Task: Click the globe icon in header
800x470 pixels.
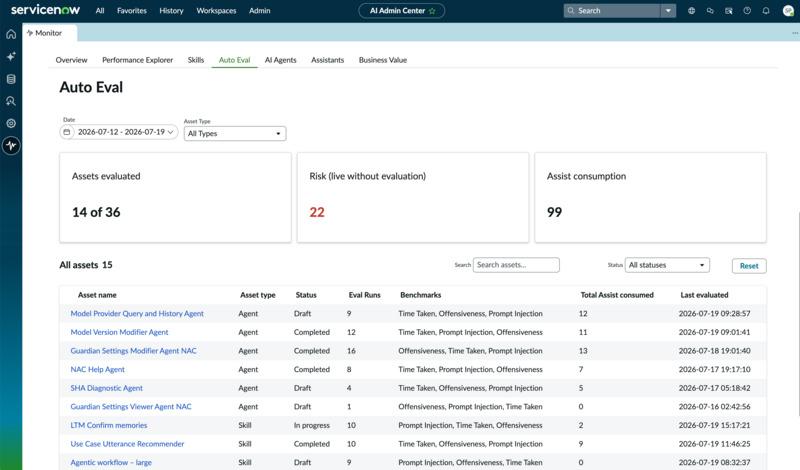Action: click(x=691, y=11)
